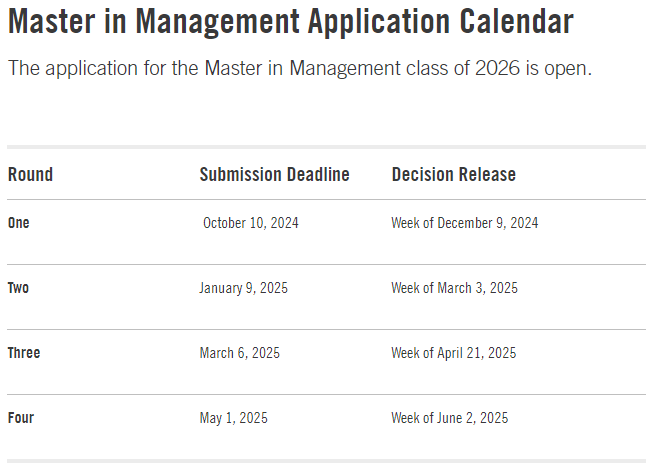
Task: Click Week of April 21, 2025 cell
Action: [x=453, y=353]
